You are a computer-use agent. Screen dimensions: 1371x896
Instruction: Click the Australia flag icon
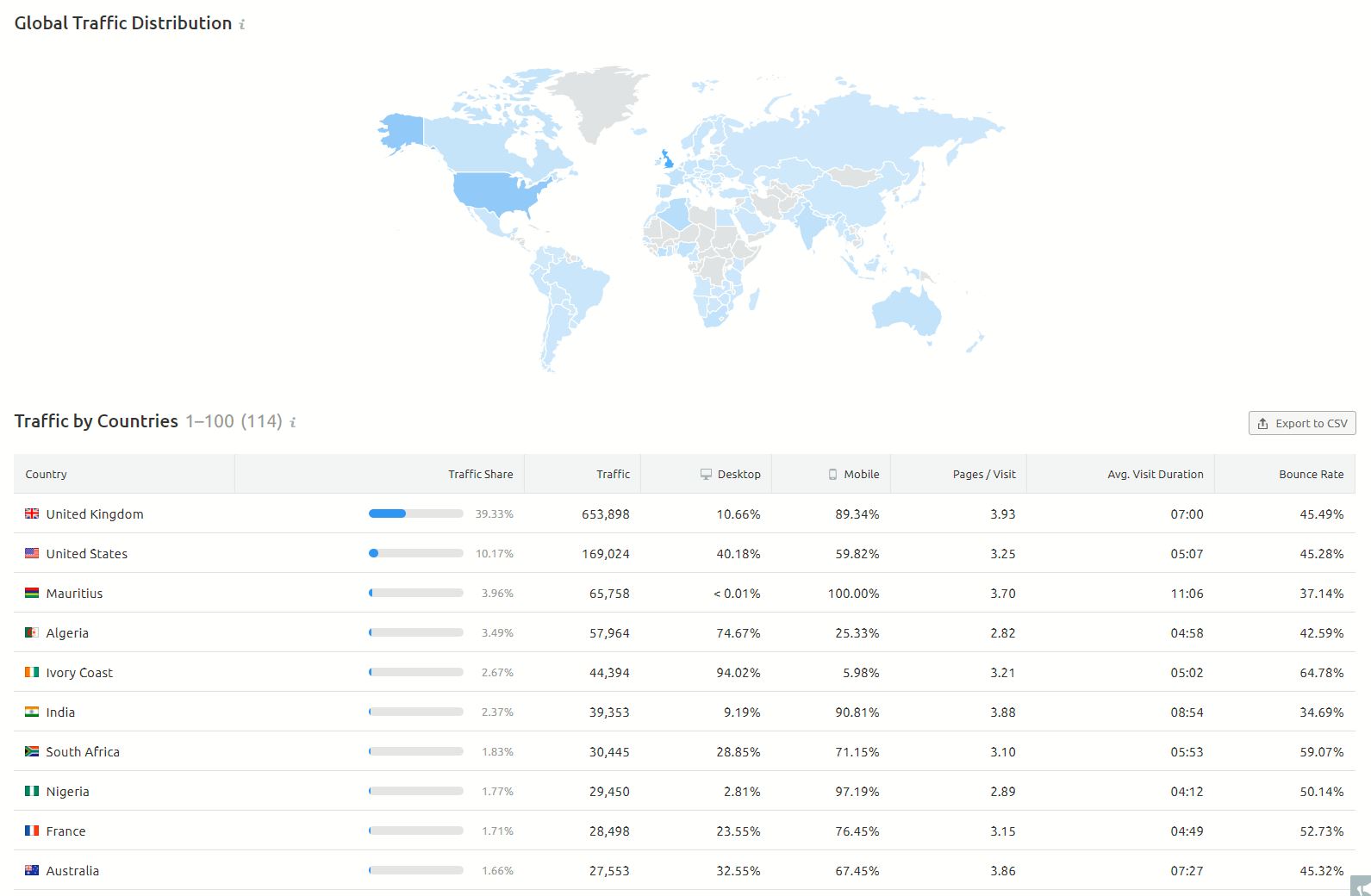click(32, 870)
